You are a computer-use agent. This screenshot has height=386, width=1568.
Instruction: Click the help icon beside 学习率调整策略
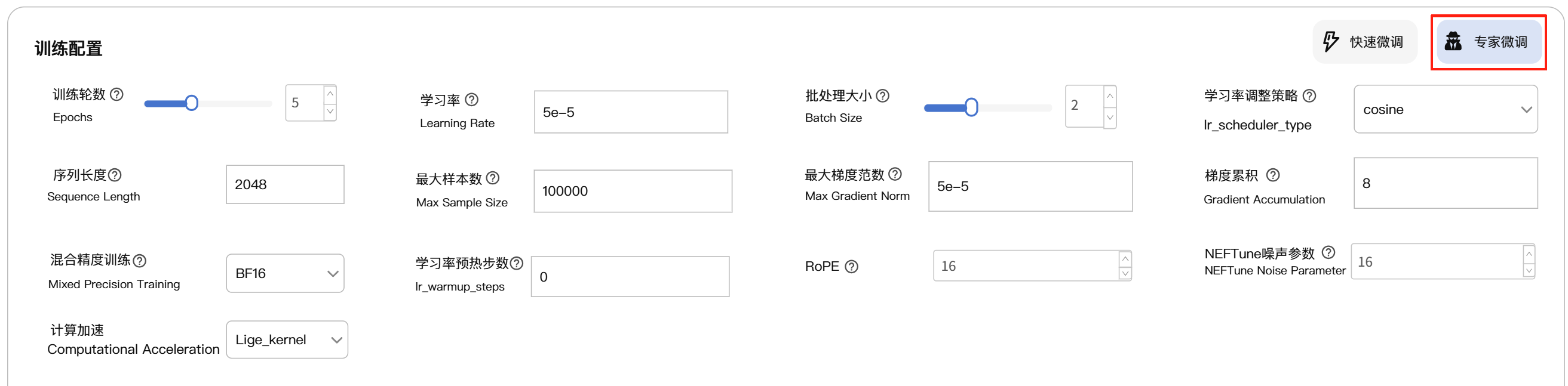pyautogui.click(x=1309, y=95)
